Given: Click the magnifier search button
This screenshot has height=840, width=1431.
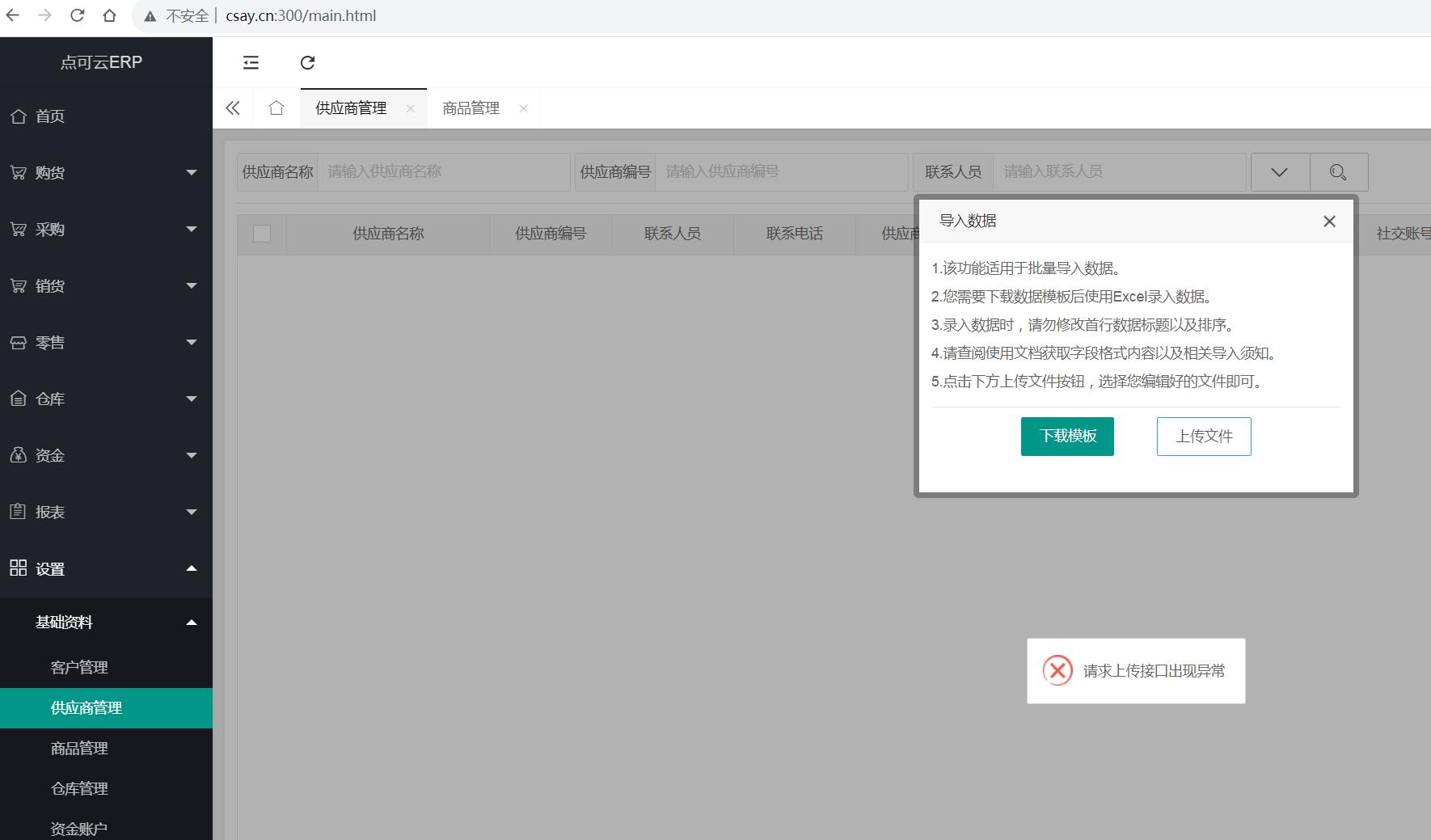Looking at the screenshot, I should coord(1339,171).
